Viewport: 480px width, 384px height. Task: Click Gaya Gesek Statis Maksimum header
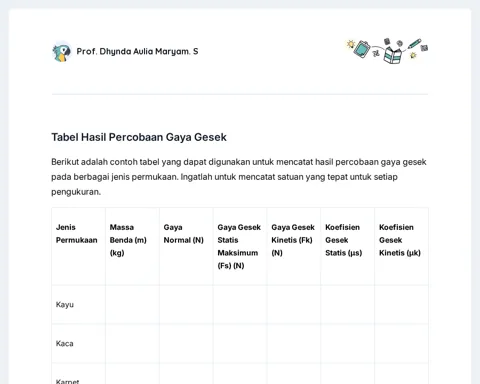(x=239, y=246)
